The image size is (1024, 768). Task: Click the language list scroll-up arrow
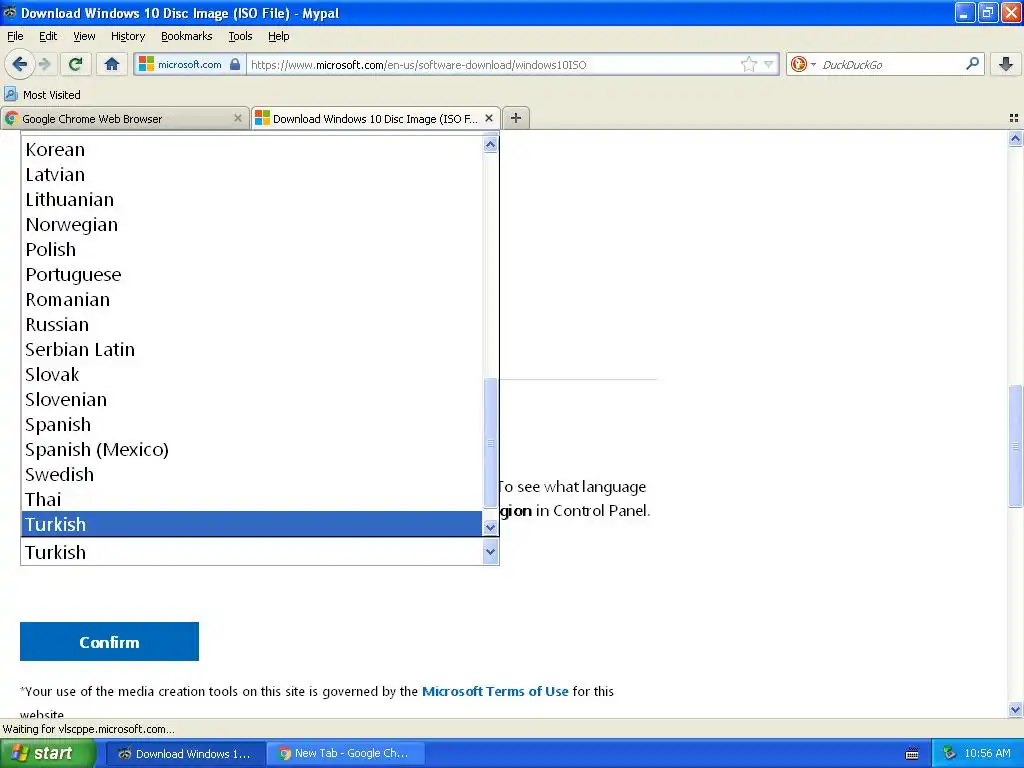[490, 144]
